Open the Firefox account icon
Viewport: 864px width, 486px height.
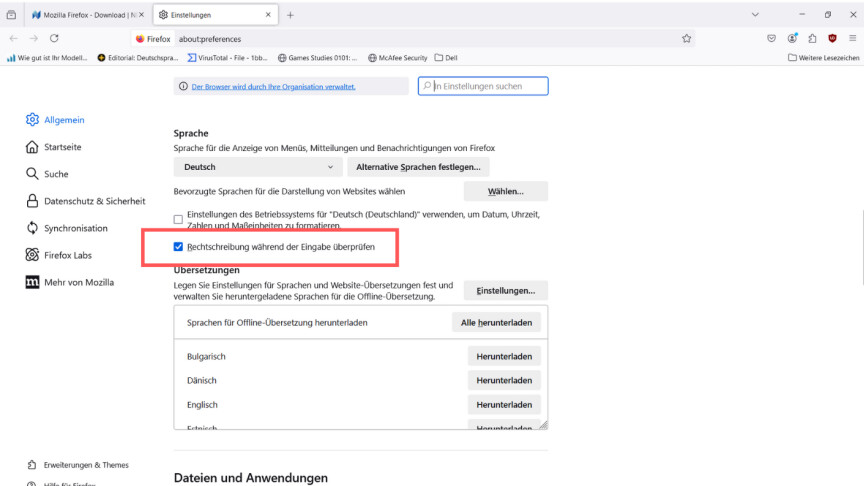pos(792,38)
